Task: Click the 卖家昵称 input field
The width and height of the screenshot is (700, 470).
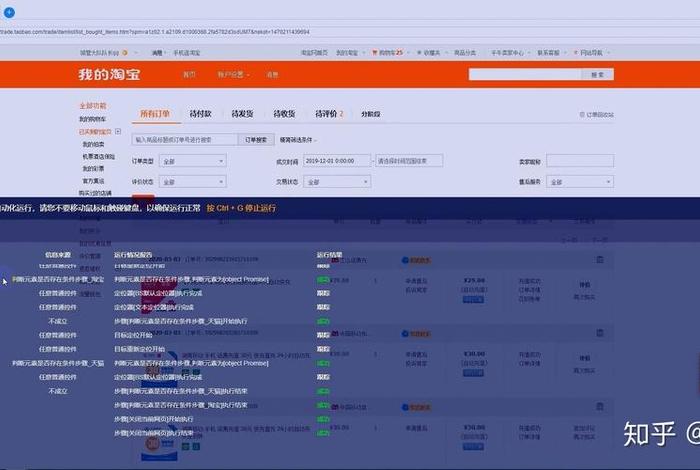Action: 580,161
